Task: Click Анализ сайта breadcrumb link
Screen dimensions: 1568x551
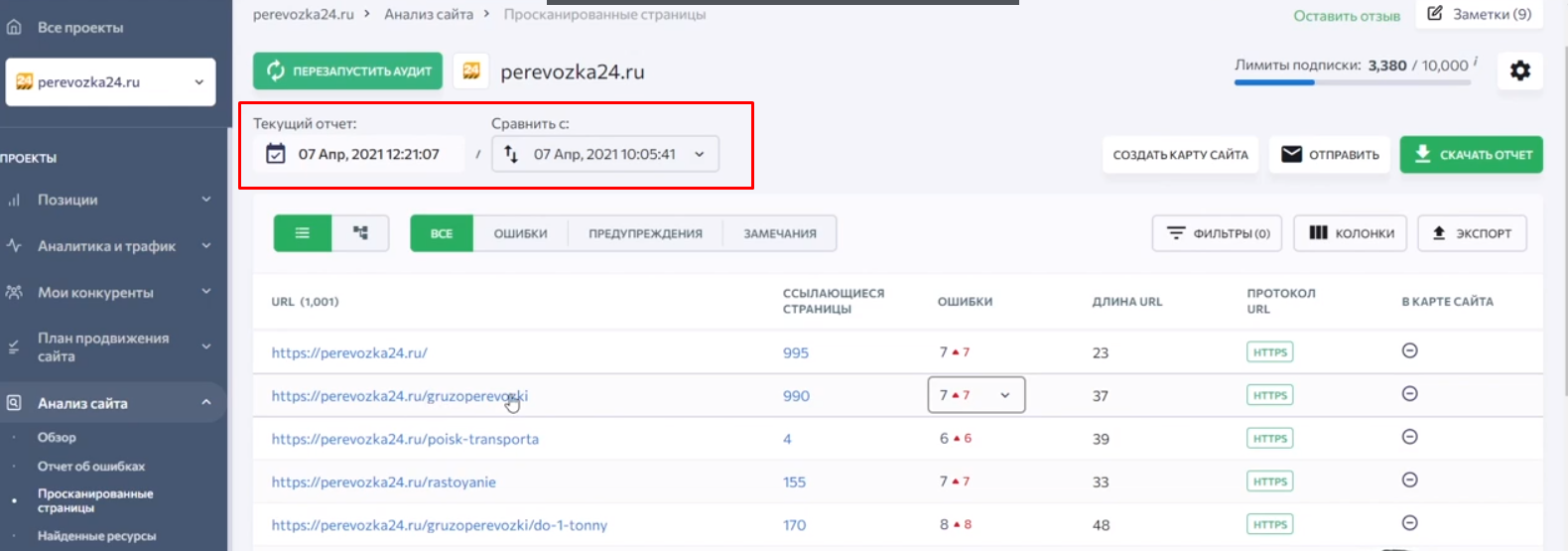Action: (x=429, y=14)
